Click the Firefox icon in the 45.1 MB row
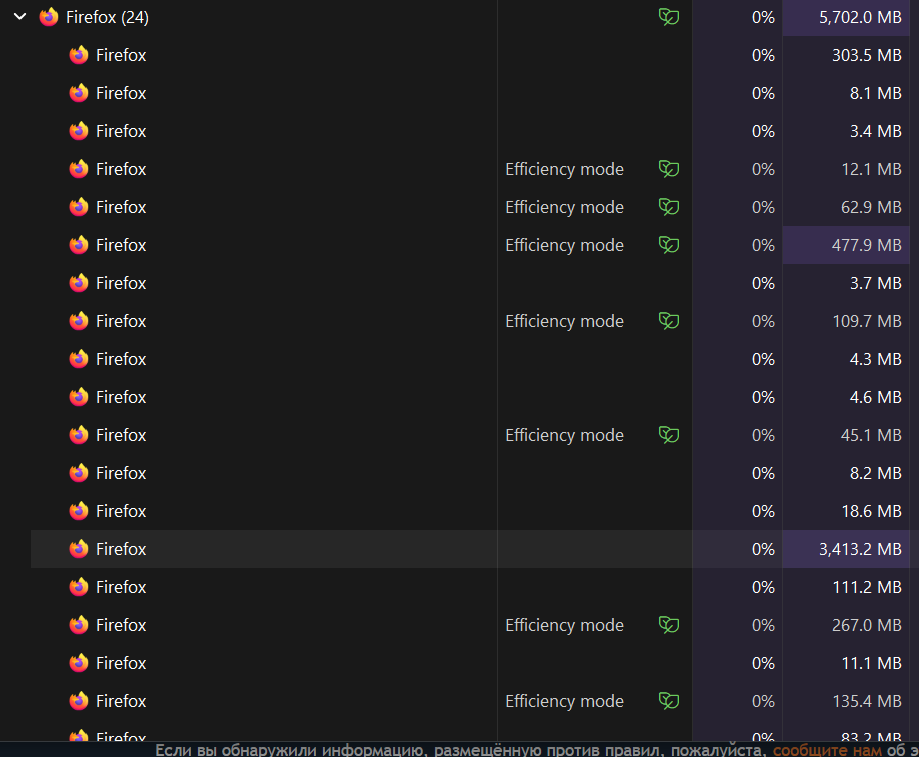The height and width of the screenshot is (757, 919). [x=79, y=435]
